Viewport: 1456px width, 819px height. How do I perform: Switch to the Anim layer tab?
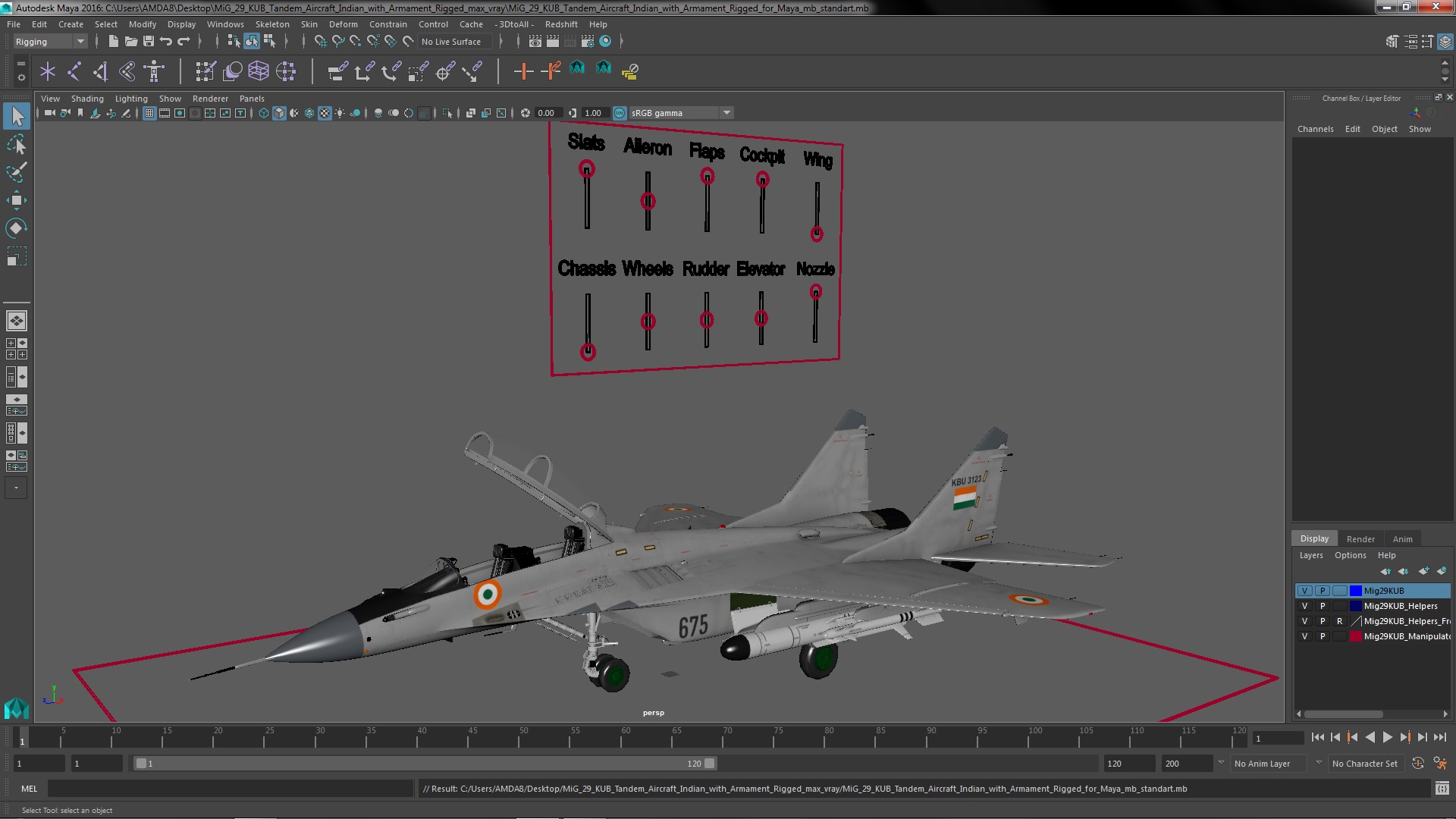coord(1402,539)
